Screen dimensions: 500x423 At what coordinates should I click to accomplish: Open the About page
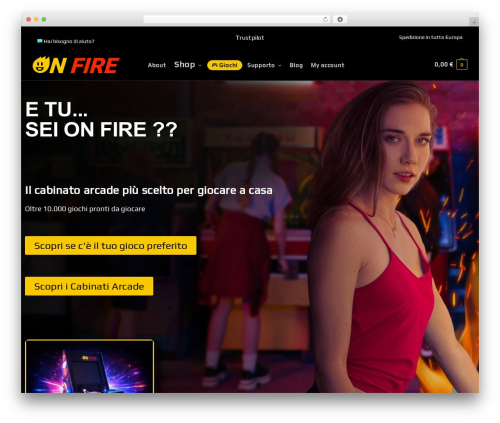(x=157, y=65)
